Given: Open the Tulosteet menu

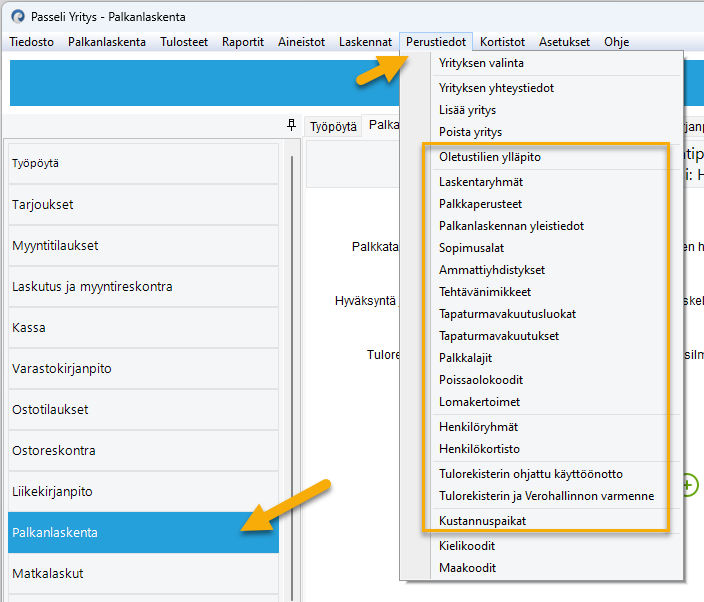Looking at the screenshot, I should coord(184,42).
